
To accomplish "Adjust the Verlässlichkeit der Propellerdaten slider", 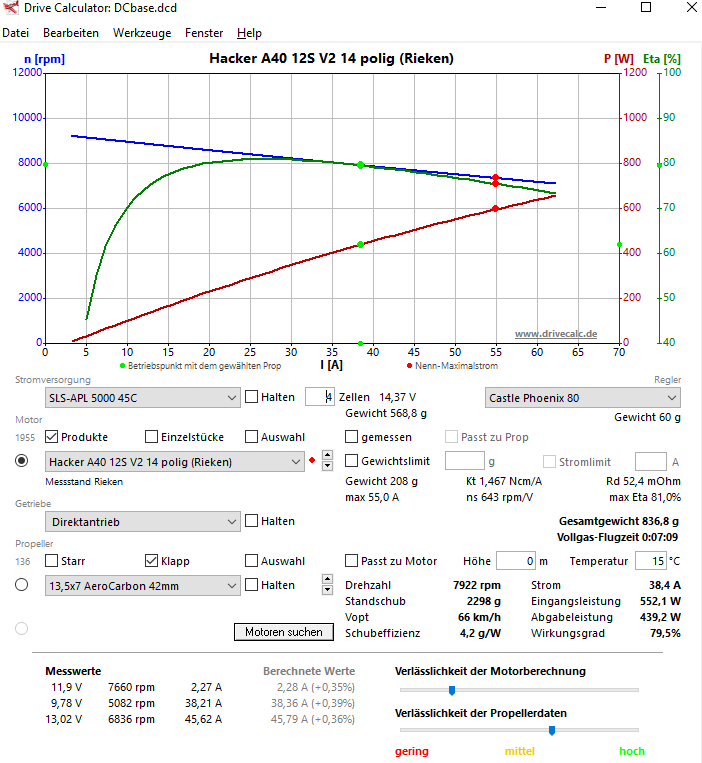I will (552, 730).
